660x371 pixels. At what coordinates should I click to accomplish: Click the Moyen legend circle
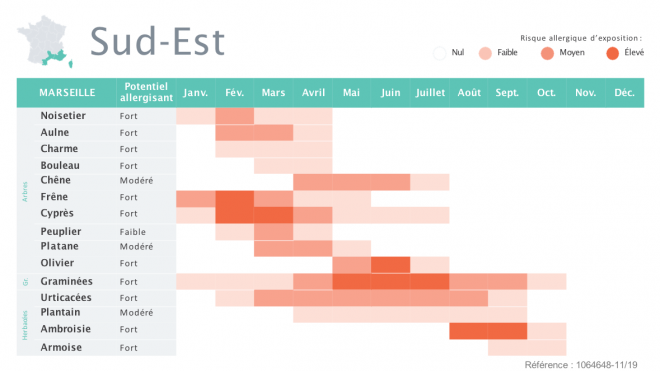(x=547, y=53)
